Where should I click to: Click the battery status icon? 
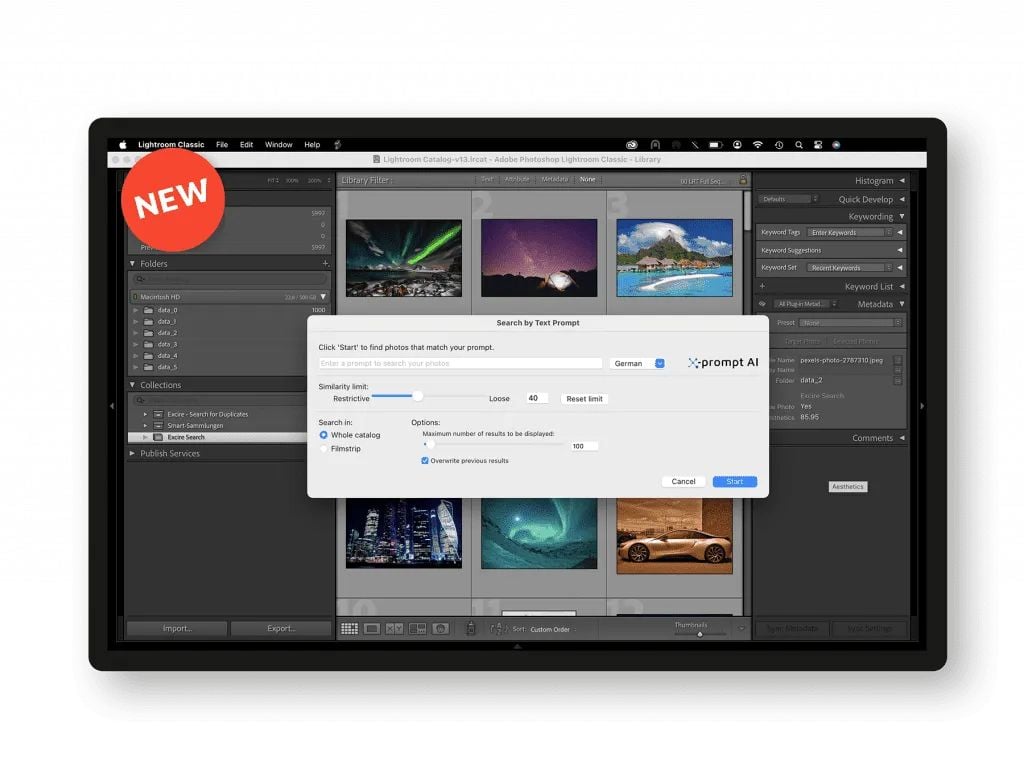[x=716, y=145]
